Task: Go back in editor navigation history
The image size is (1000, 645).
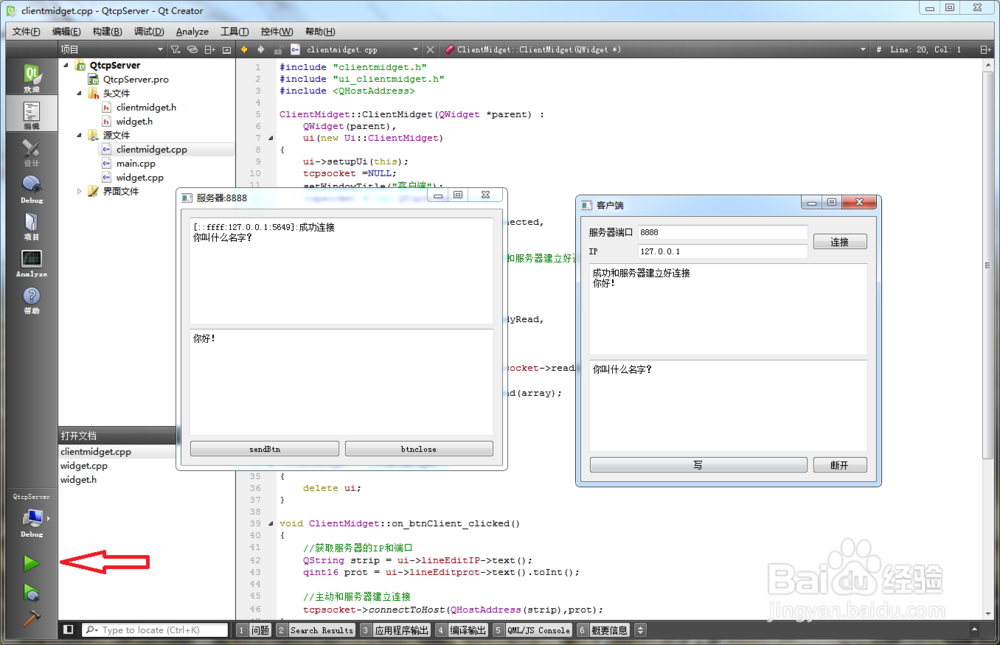Action: (244, 50)
